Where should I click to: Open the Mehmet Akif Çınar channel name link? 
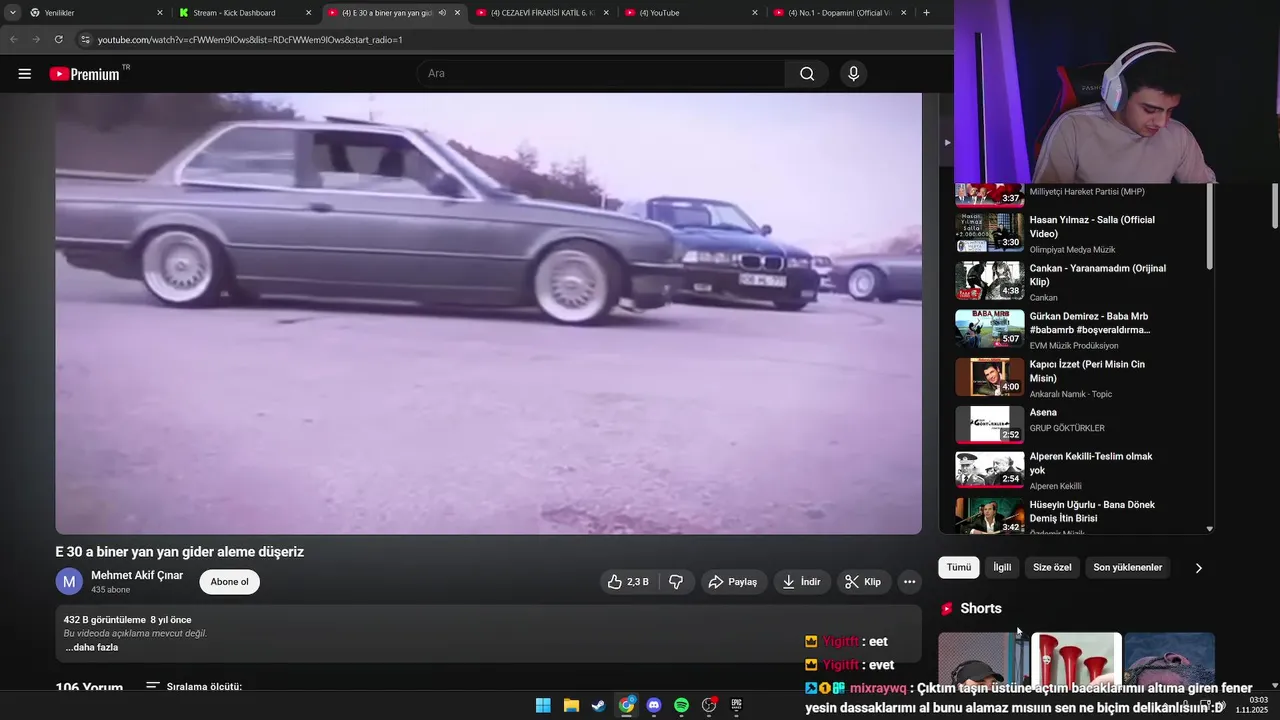pos(137,575)
